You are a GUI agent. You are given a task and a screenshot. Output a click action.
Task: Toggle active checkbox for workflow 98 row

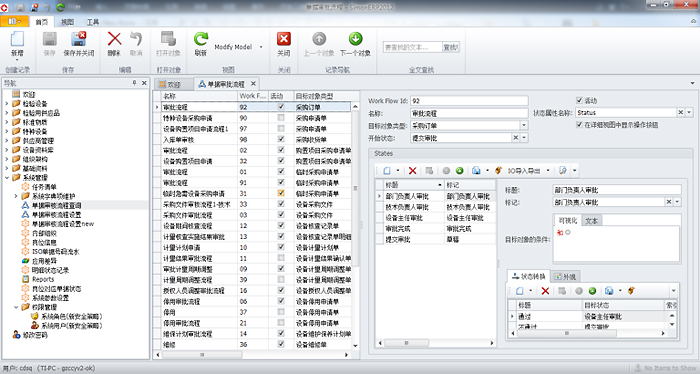point(281,139)
